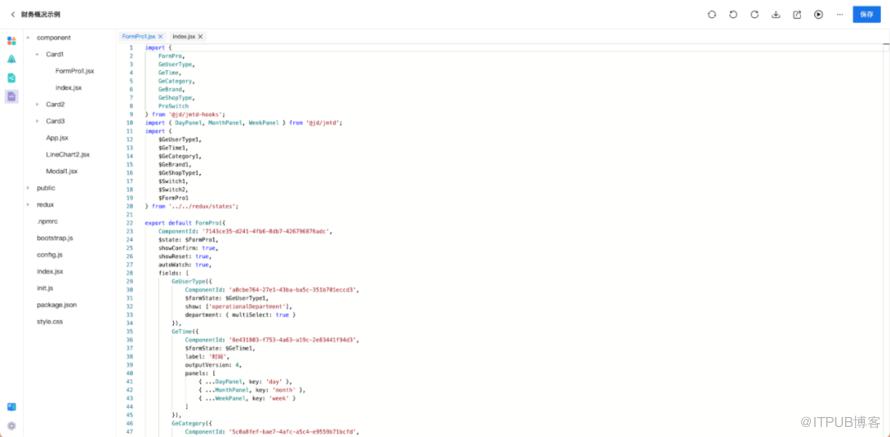Click line number 1 in the gutter

click(x=131, y=48)
